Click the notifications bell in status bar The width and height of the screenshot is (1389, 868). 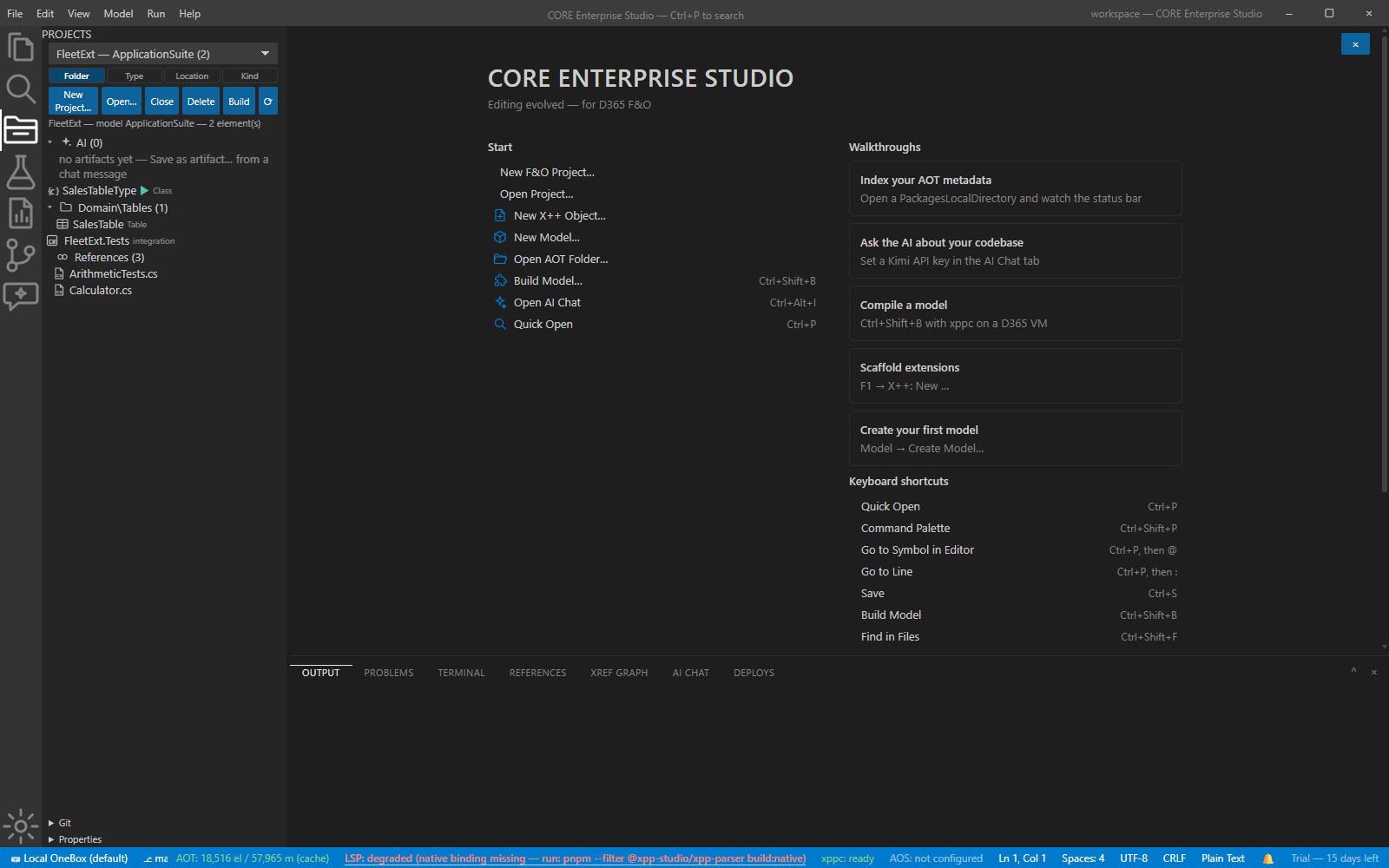[x=1268, y=858]
